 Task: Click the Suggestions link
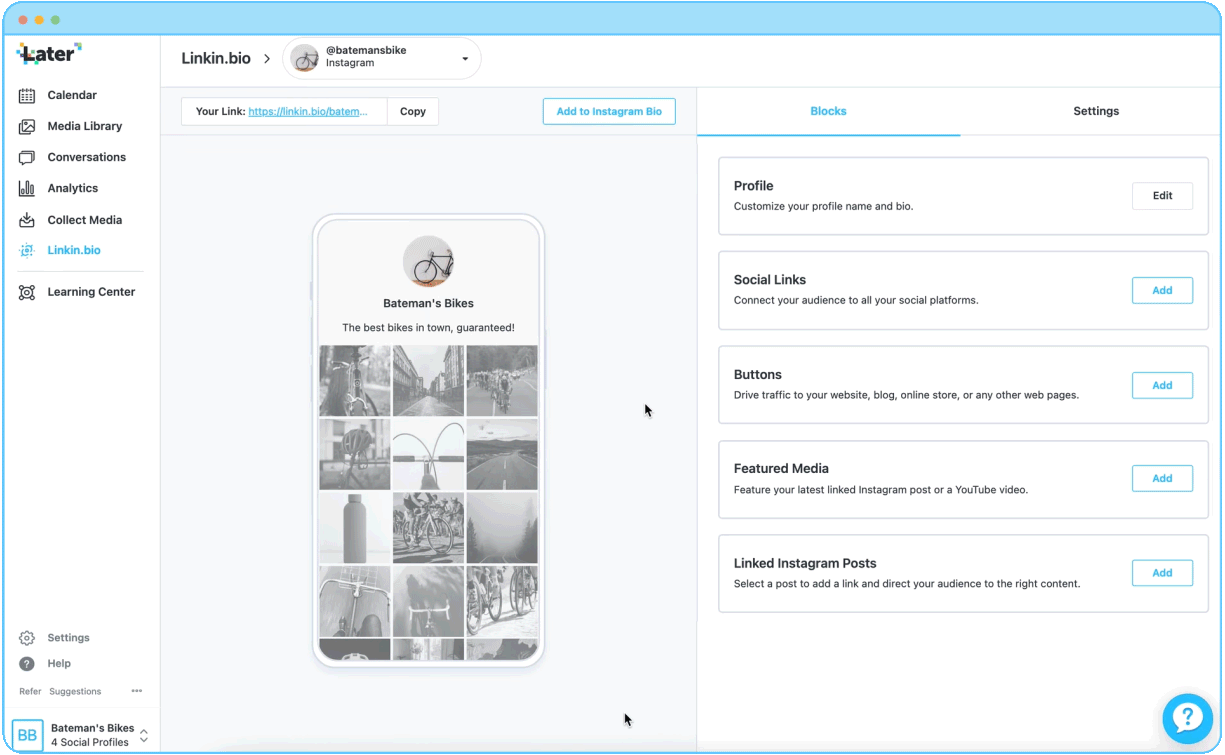pos(75,691)
